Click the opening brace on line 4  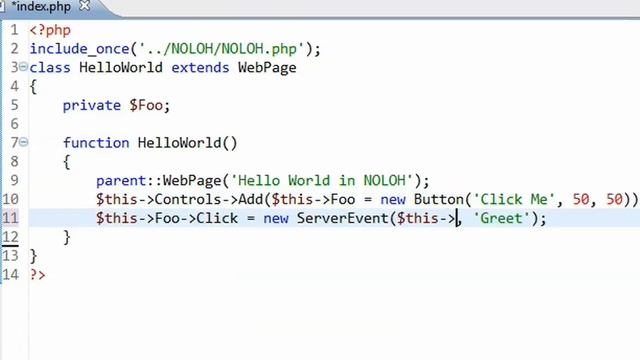point(33,87)
